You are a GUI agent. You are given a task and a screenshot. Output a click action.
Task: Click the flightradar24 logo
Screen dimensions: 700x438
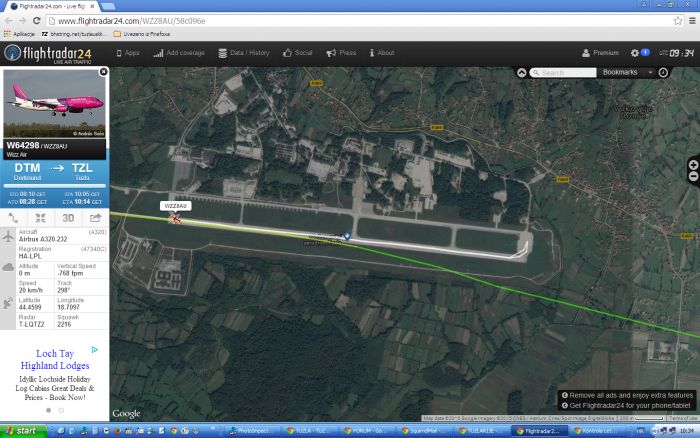(48, 54)
